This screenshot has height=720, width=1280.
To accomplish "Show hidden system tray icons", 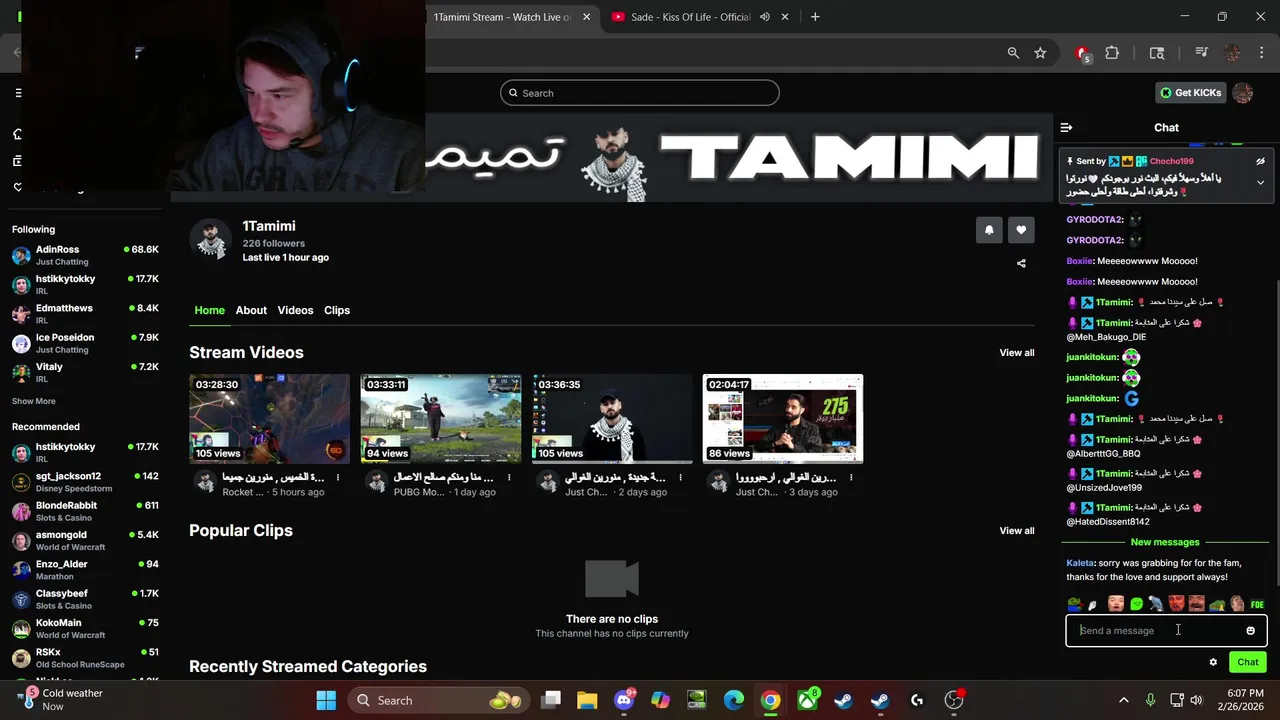I will coord(1123,700).
